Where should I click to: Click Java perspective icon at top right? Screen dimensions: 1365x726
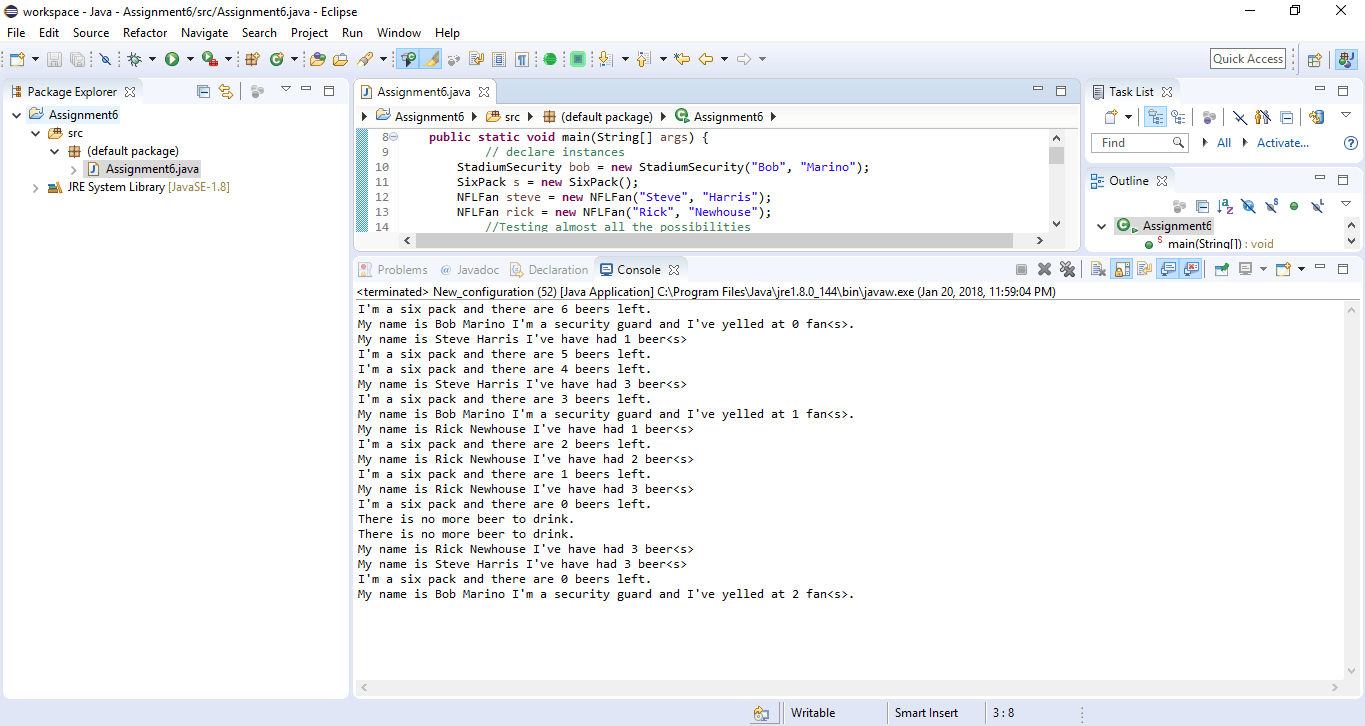pos(1345,60)
